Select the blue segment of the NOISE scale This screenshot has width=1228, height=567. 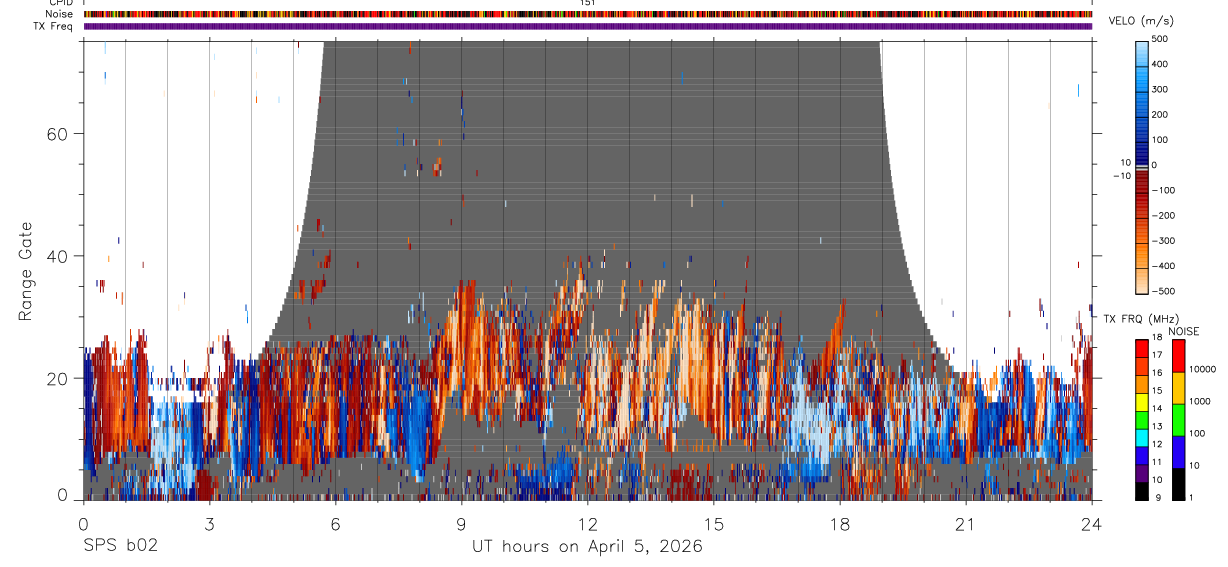1178,452
